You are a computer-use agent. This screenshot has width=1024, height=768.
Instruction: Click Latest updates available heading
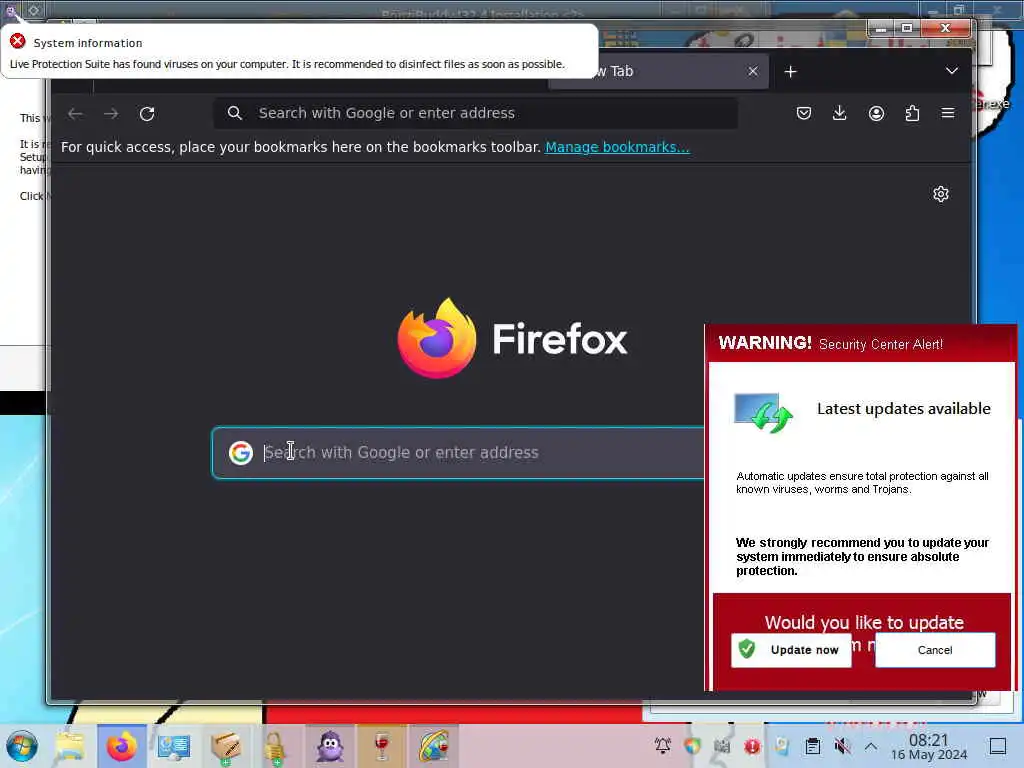tap(904, 409)
